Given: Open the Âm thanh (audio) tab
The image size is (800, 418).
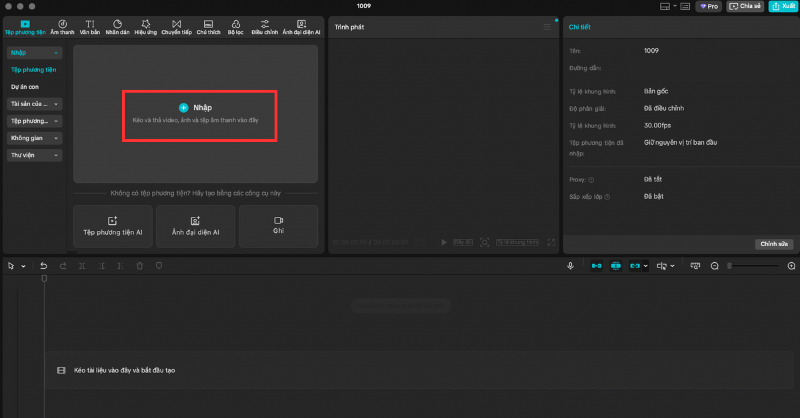Looking at the screenshot, I should click(61, 27).
